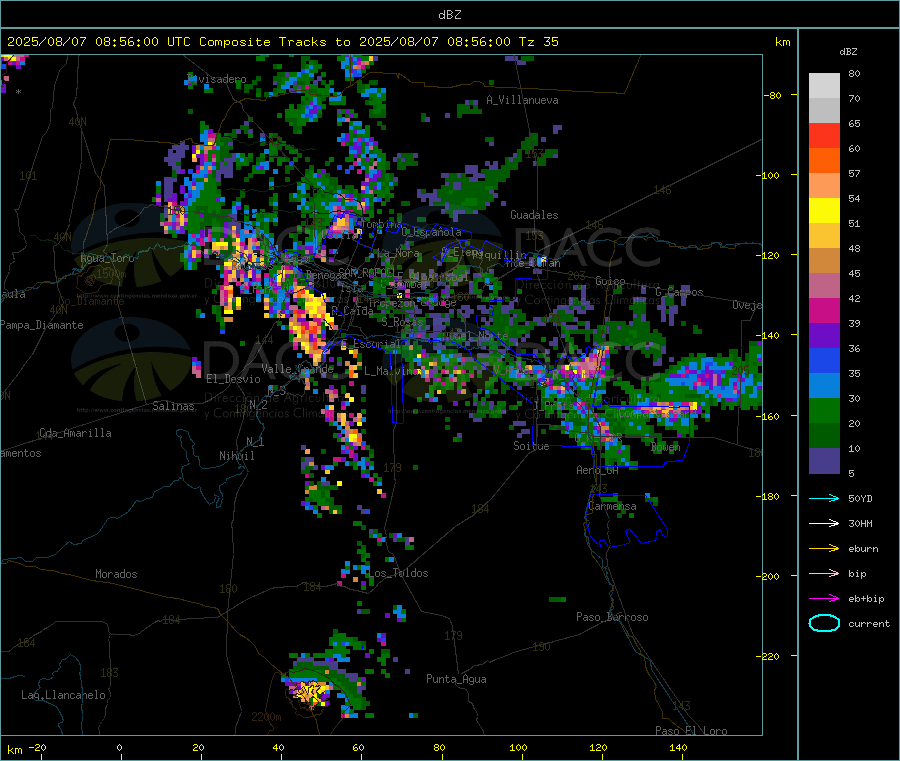Select the 65 dBZ red color swatch
This screenshot has width=900, height=761.
pos(824,135)
